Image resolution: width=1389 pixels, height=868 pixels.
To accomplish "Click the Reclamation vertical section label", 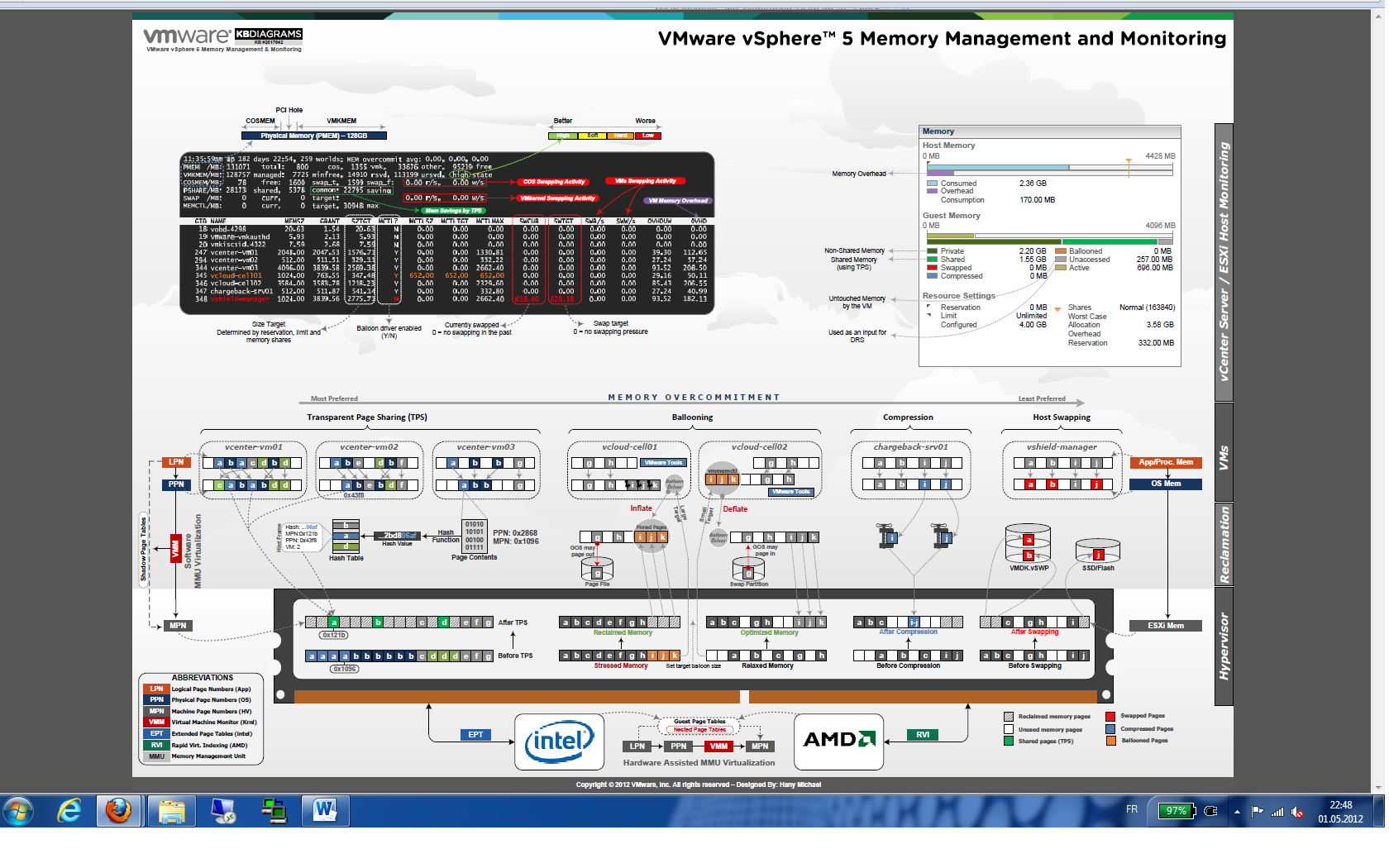I will (1224, 545).
